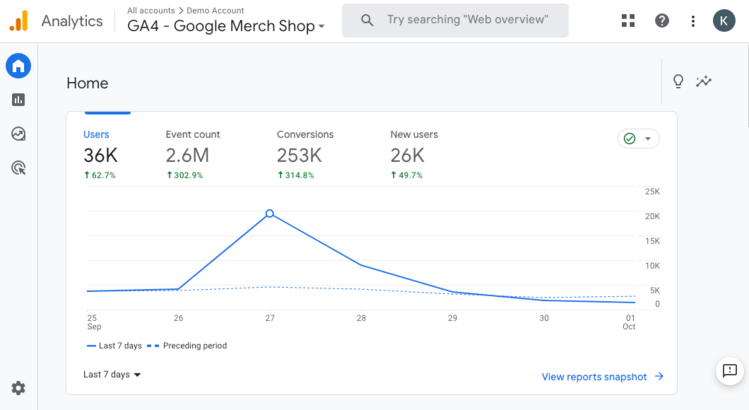Screen dimensions: 749x410
Task: Click the arrow beside View reports snapshot
Action: (659, 377)
